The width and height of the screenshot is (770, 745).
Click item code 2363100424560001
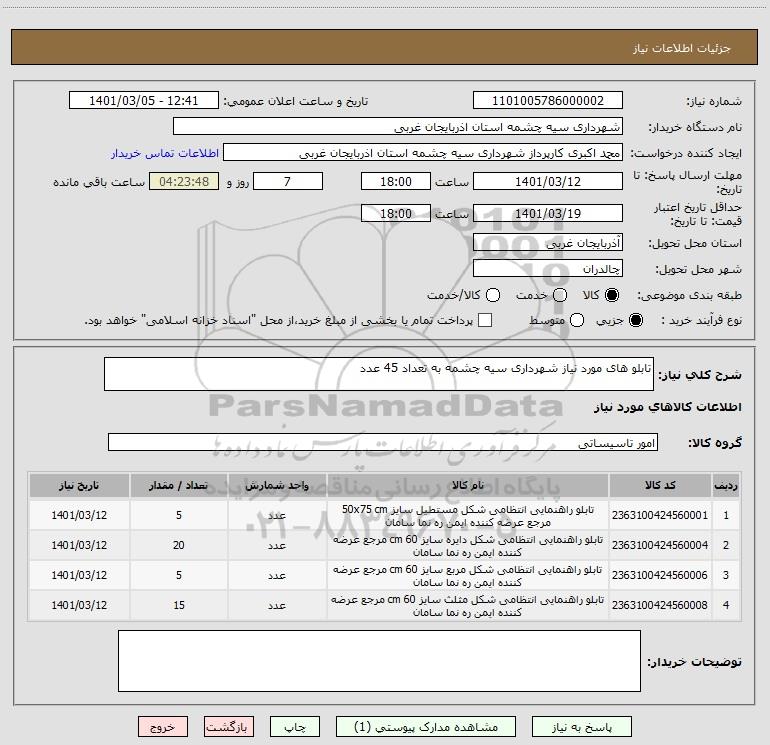[660, 515]
